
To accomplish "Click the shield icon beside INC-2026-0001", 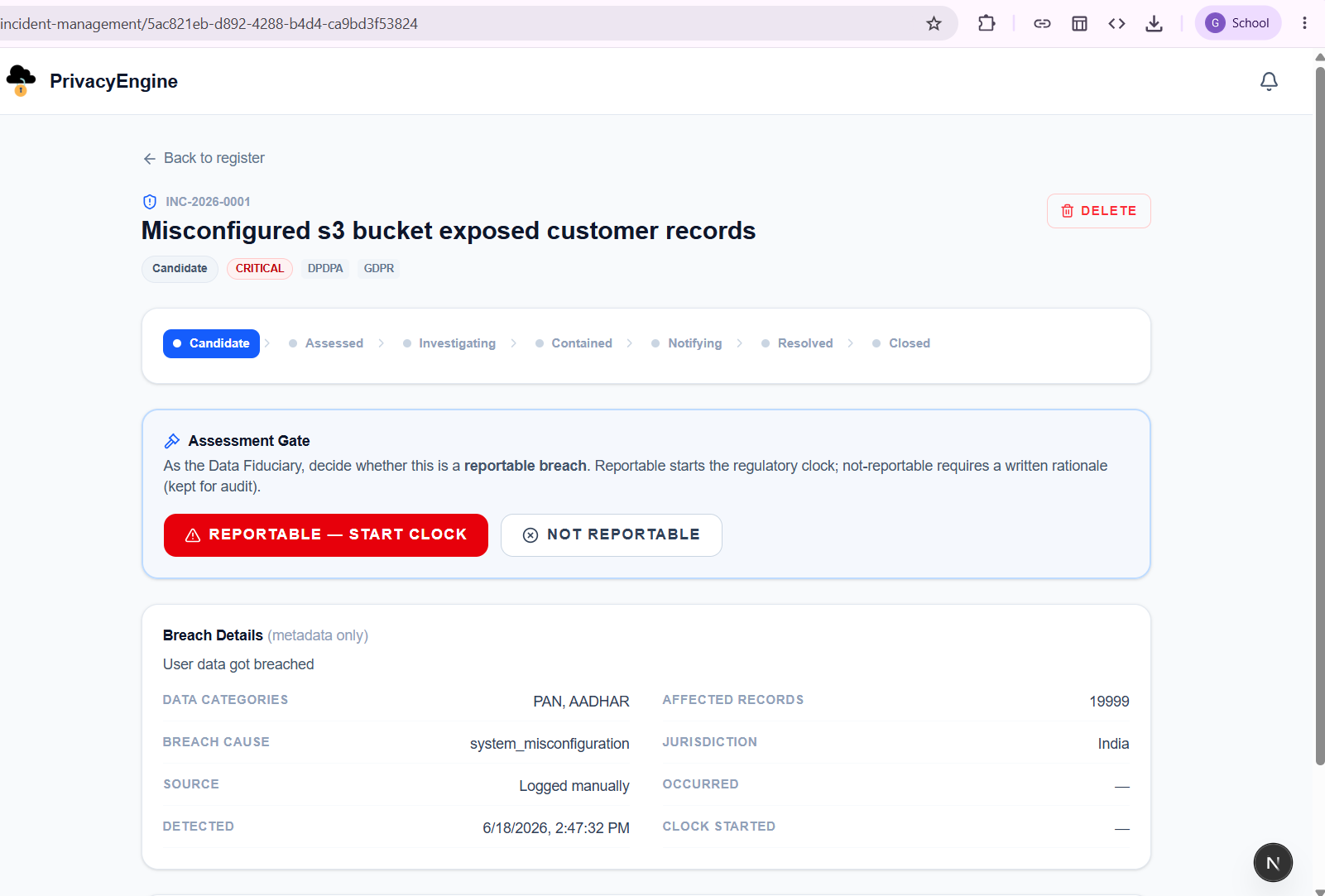I will coord(150,202).
